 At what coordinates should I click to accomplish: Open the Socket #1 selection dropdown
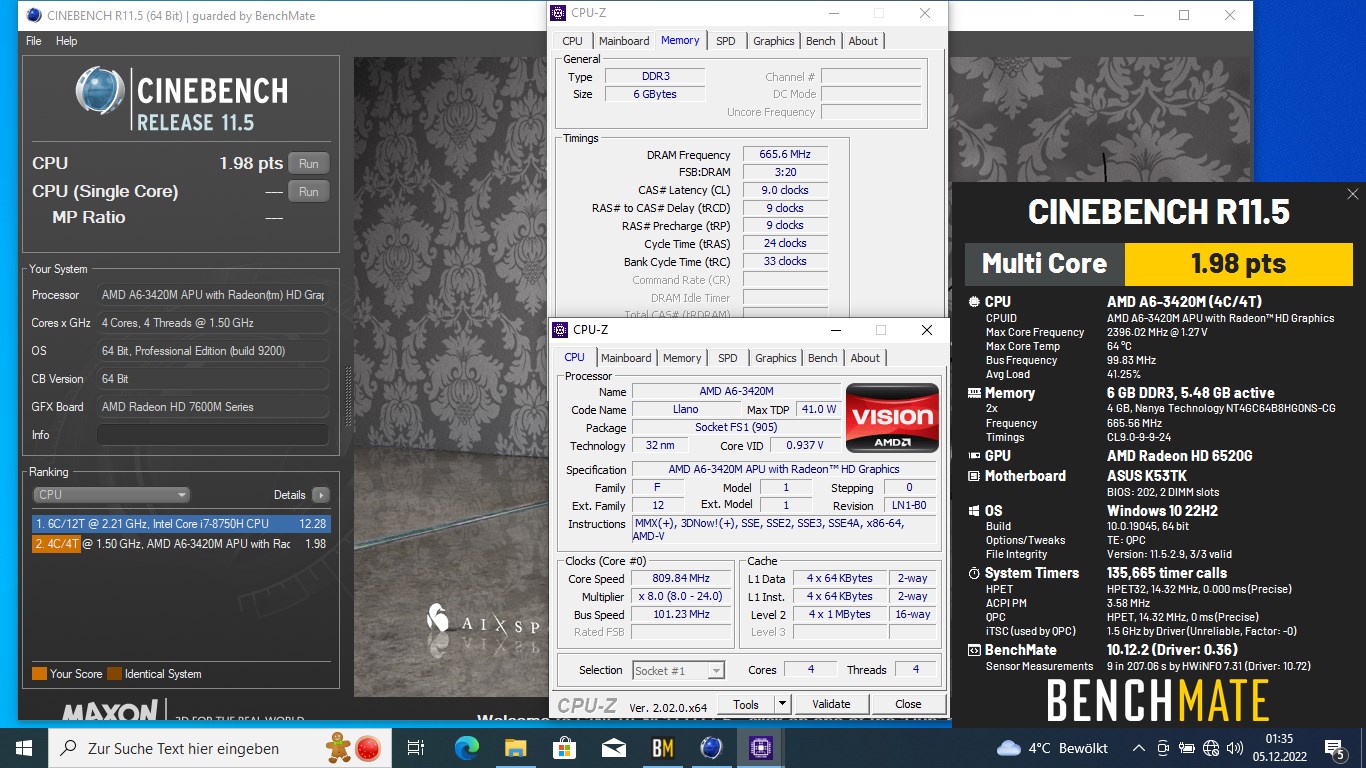click(678, 670)
